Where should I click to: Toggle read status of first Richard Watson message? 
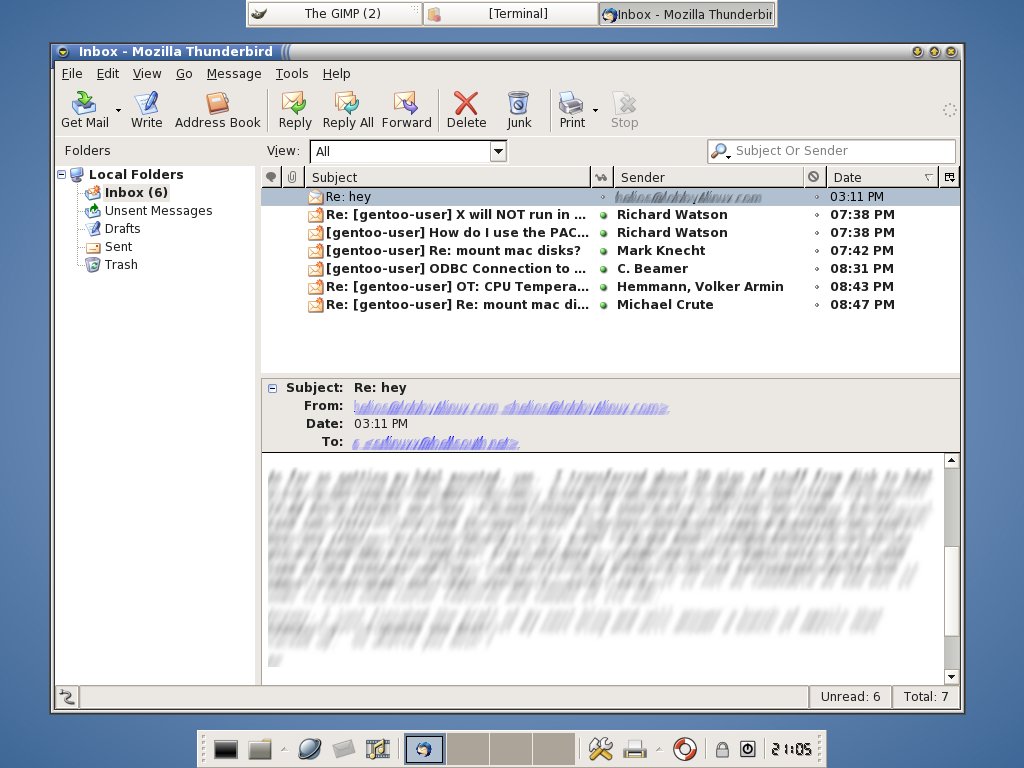pyautogui.click(x=603, y=215)
